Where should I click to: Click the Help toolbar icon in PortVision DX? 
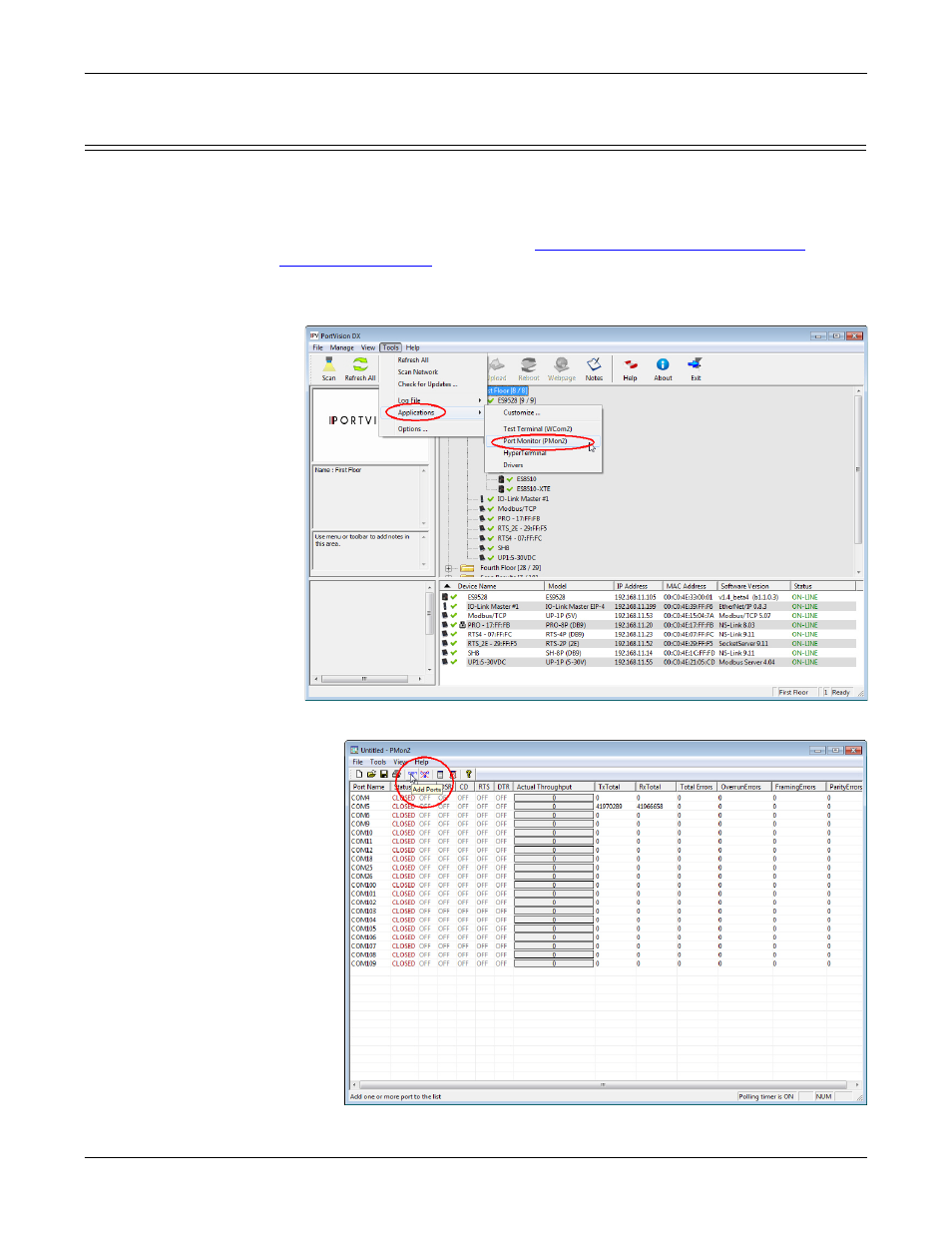[631, 364]
